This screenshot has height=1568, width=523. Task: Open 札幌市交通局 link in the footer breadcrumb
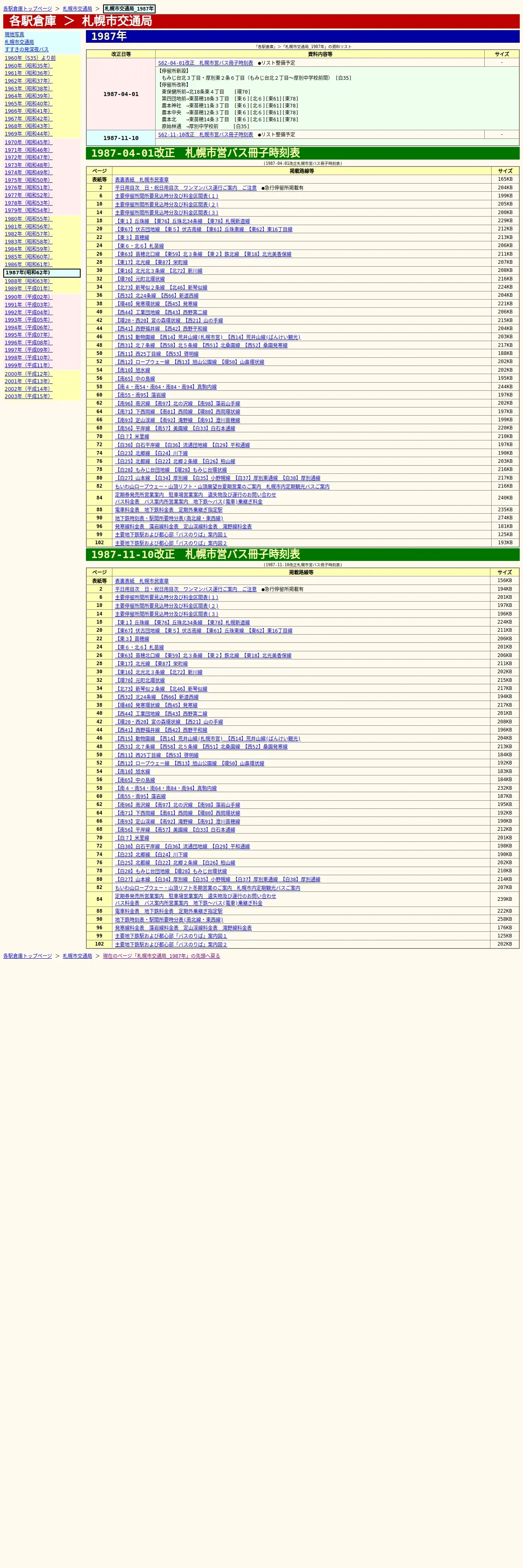coord(77,956)
